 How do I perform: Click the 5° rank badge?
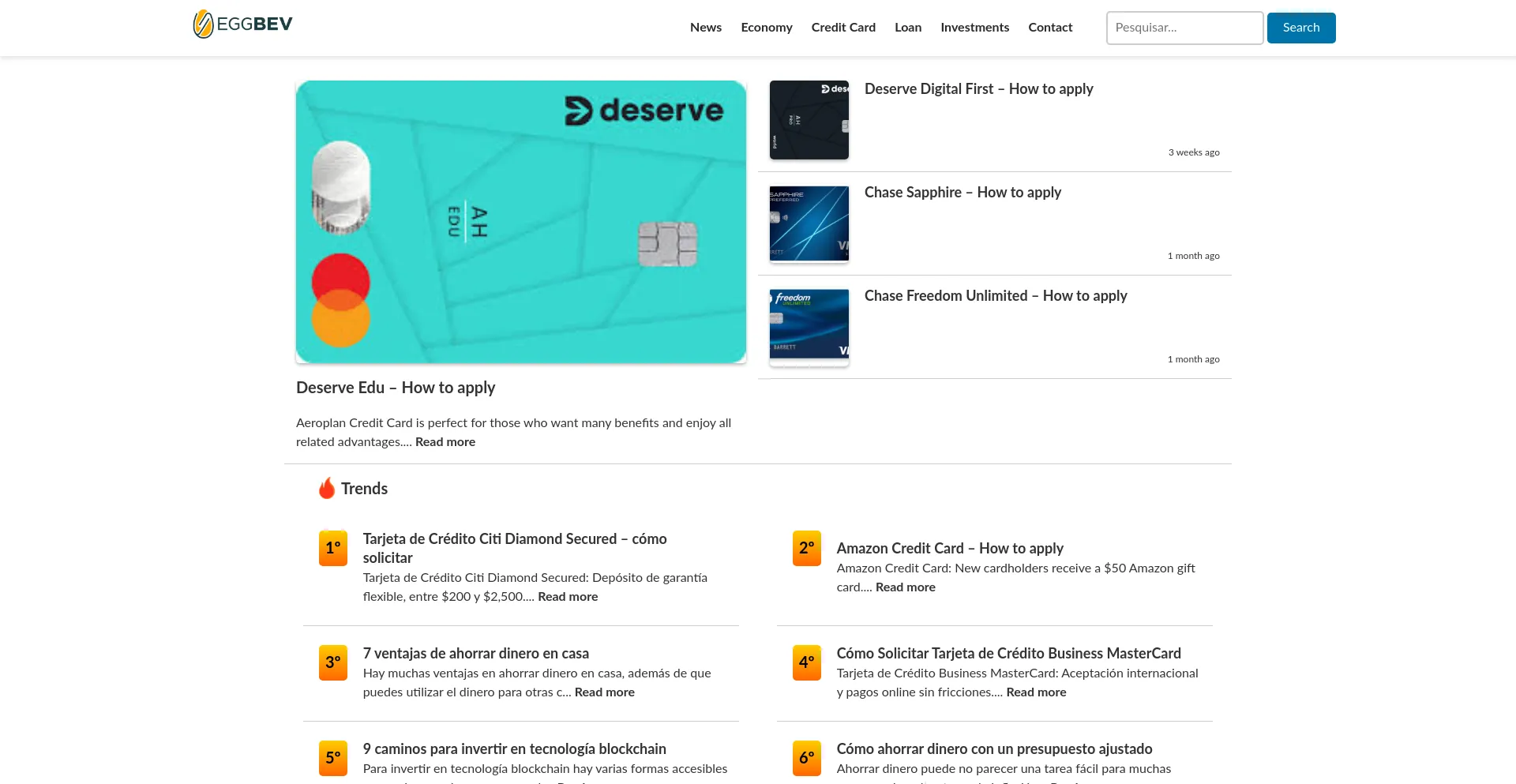tap(333, 758)
